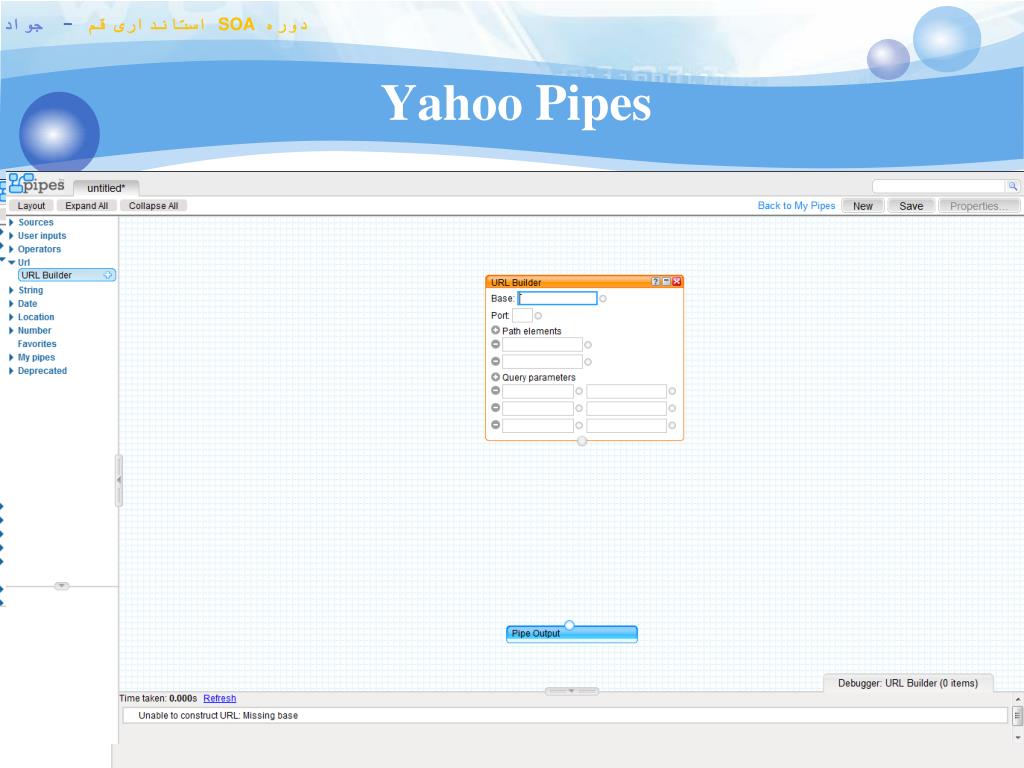Remove the first Query parameter row
The width and height of the screenshot is (1024, 768).
[496, 391]
